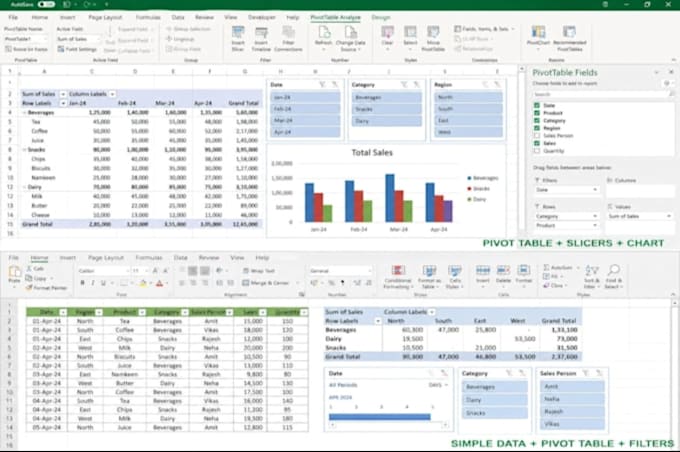Check the Quantity field checkbox
This screenshot has height=452, width=680.
point(537,151)
